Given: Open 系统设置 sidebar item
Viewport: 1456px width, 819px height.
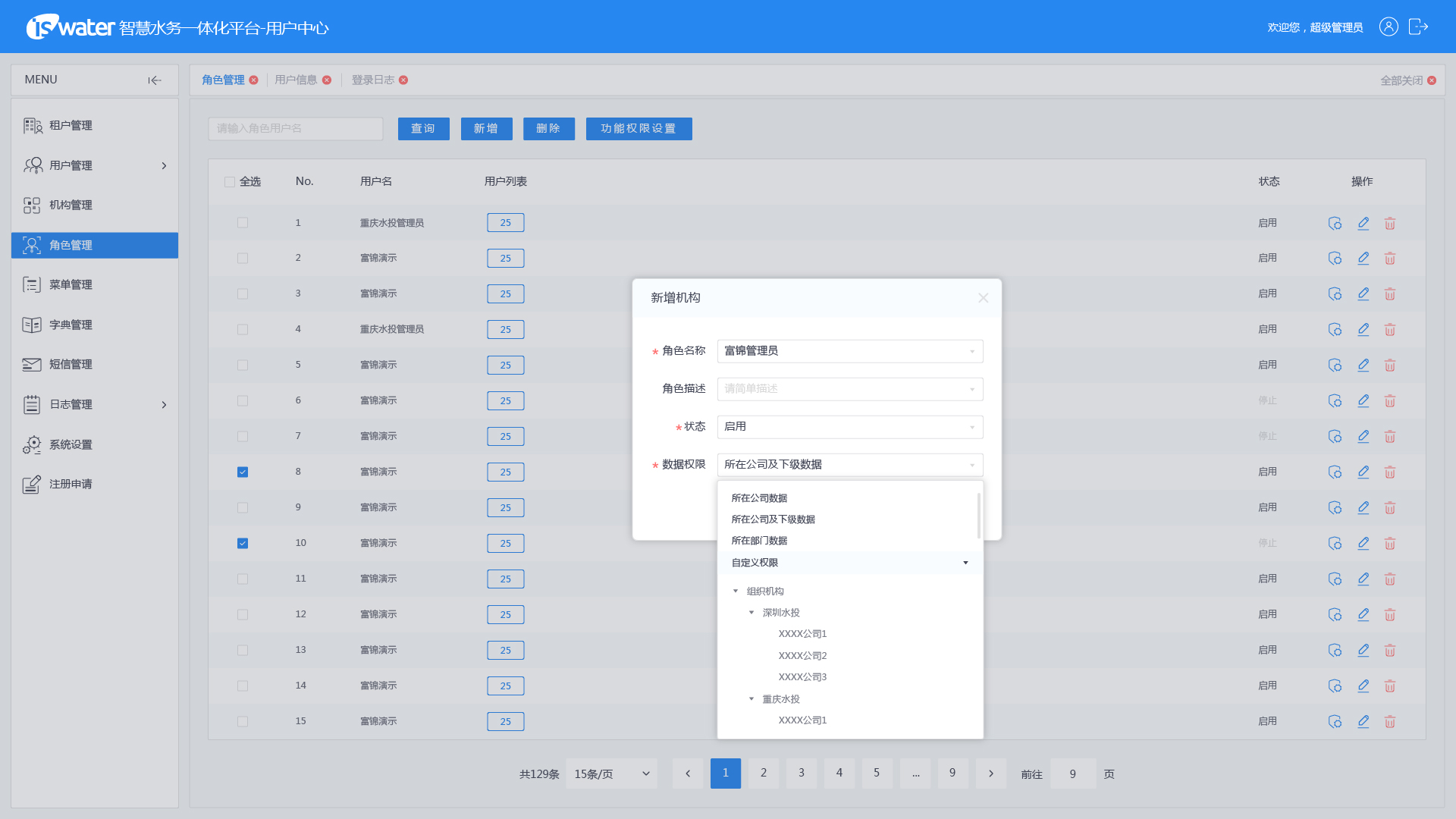Looking at the screenshot, I should coord(95,445).
